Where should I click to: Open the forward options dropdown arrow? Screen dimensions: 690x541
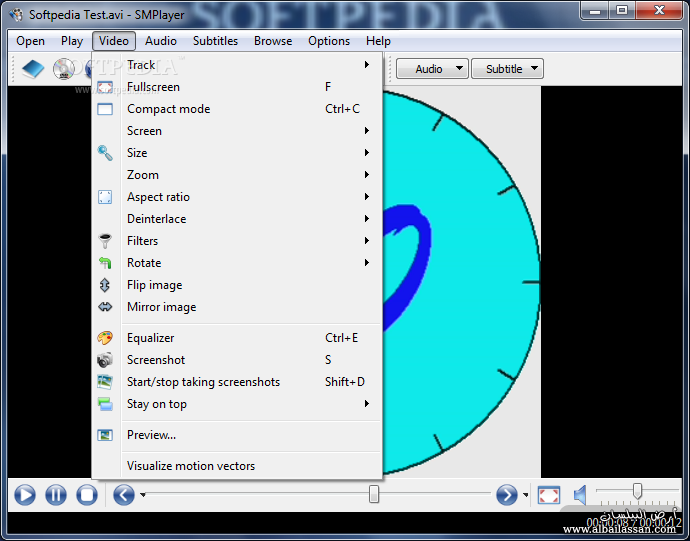coord(525,495)
